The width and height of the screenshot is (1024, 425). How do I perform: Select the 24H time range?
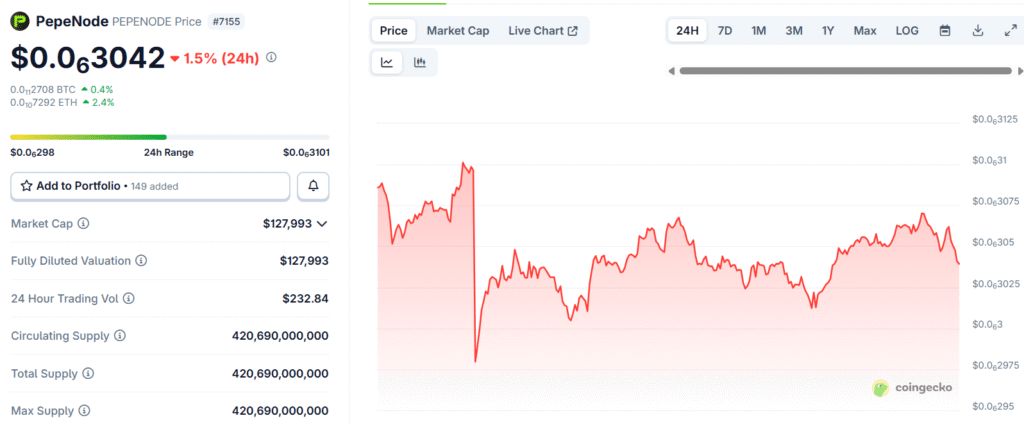687,31
